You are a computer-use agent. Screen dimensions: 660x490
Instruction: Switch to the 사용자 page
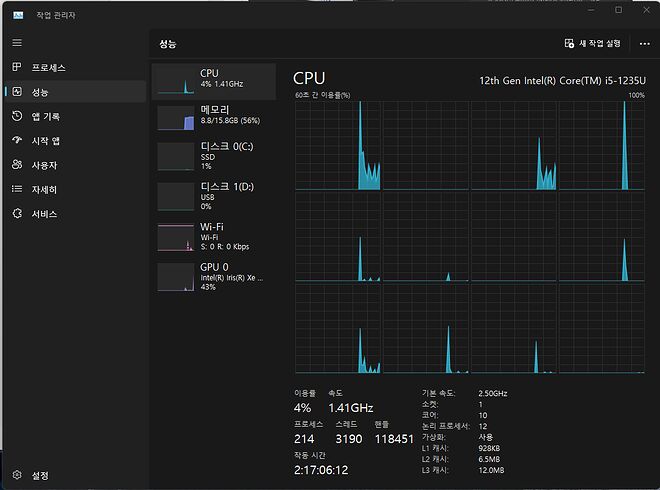[x=76, y=165]
